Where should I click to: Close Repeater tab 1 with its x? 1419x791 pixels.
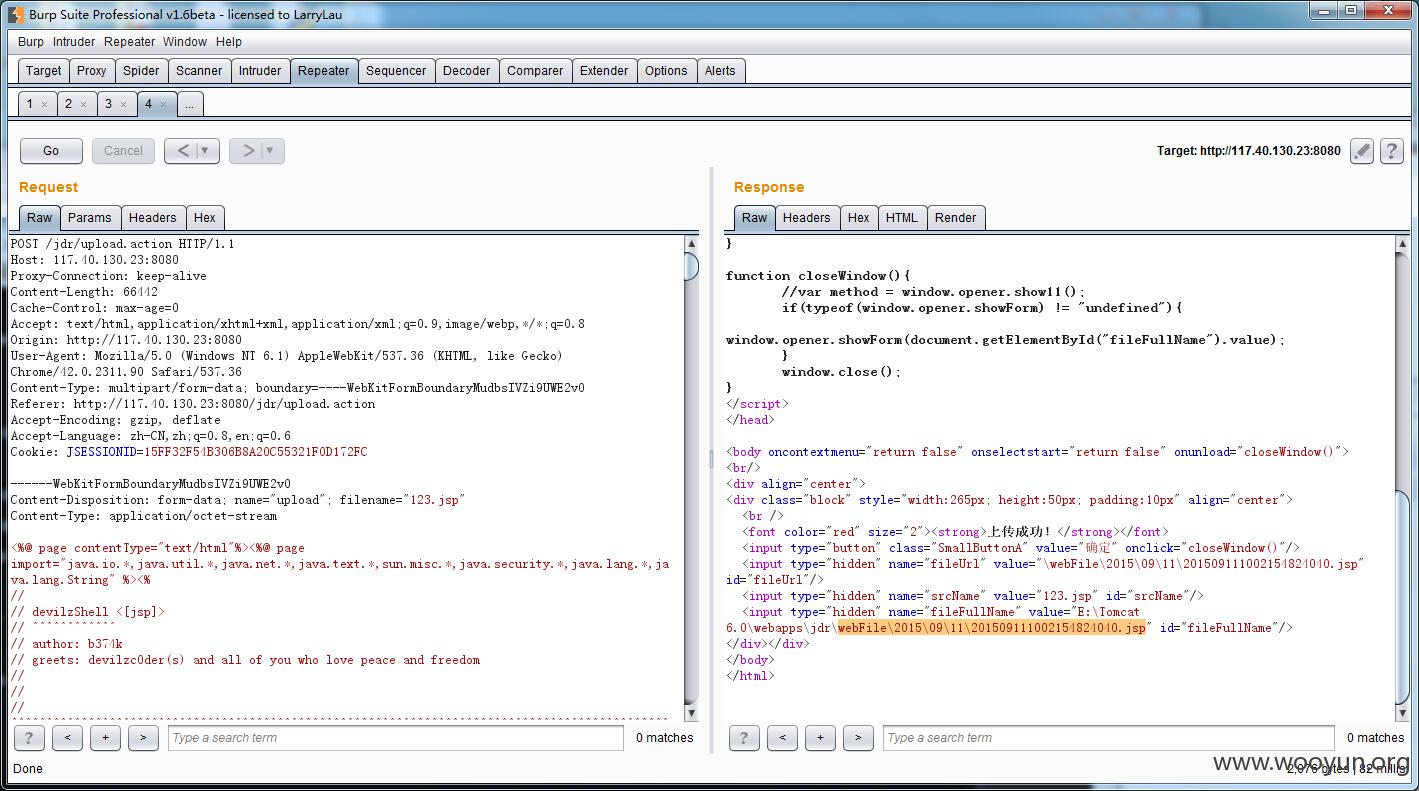44,104
